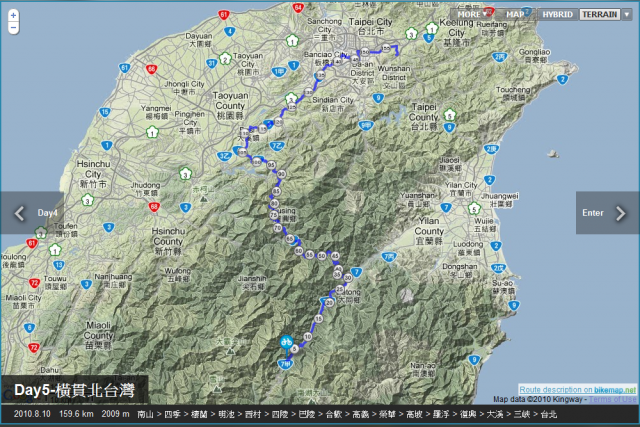
Task: Click the blue 6 highway shield
Action: coord(29,328)
